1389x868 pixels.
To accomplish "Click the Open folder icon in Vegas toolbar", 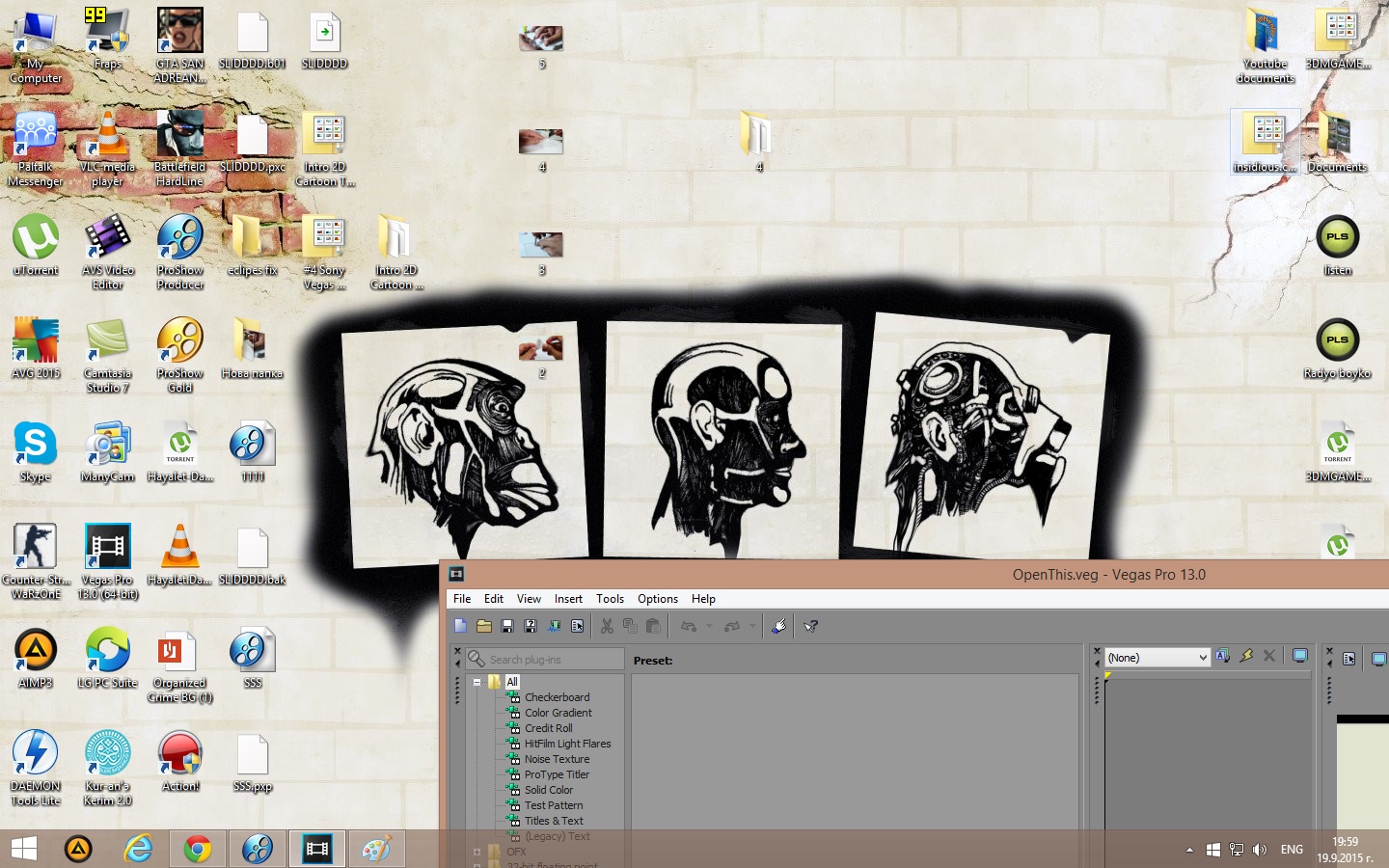I will tap(484, 626).
